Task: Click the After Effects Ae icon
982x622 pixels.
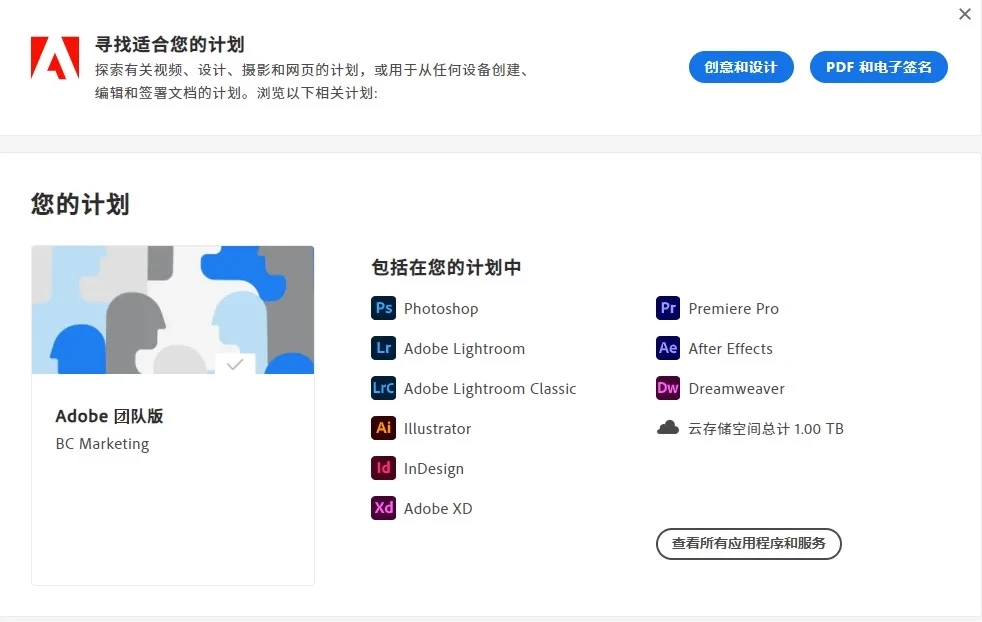Action: point(668,348)
